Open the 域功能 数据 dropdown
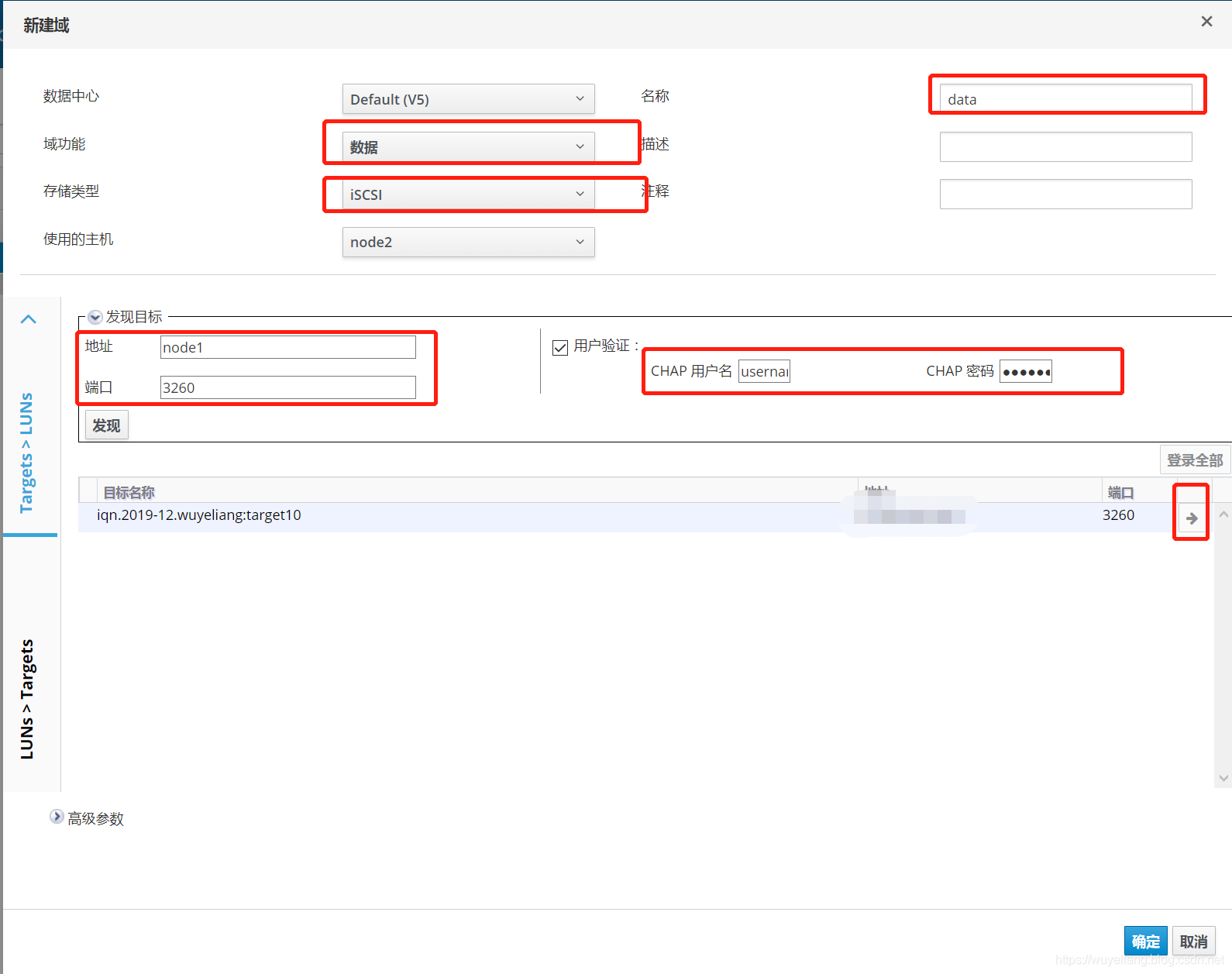This screenshot has width=1232, height=974. [x=468, y=146]
